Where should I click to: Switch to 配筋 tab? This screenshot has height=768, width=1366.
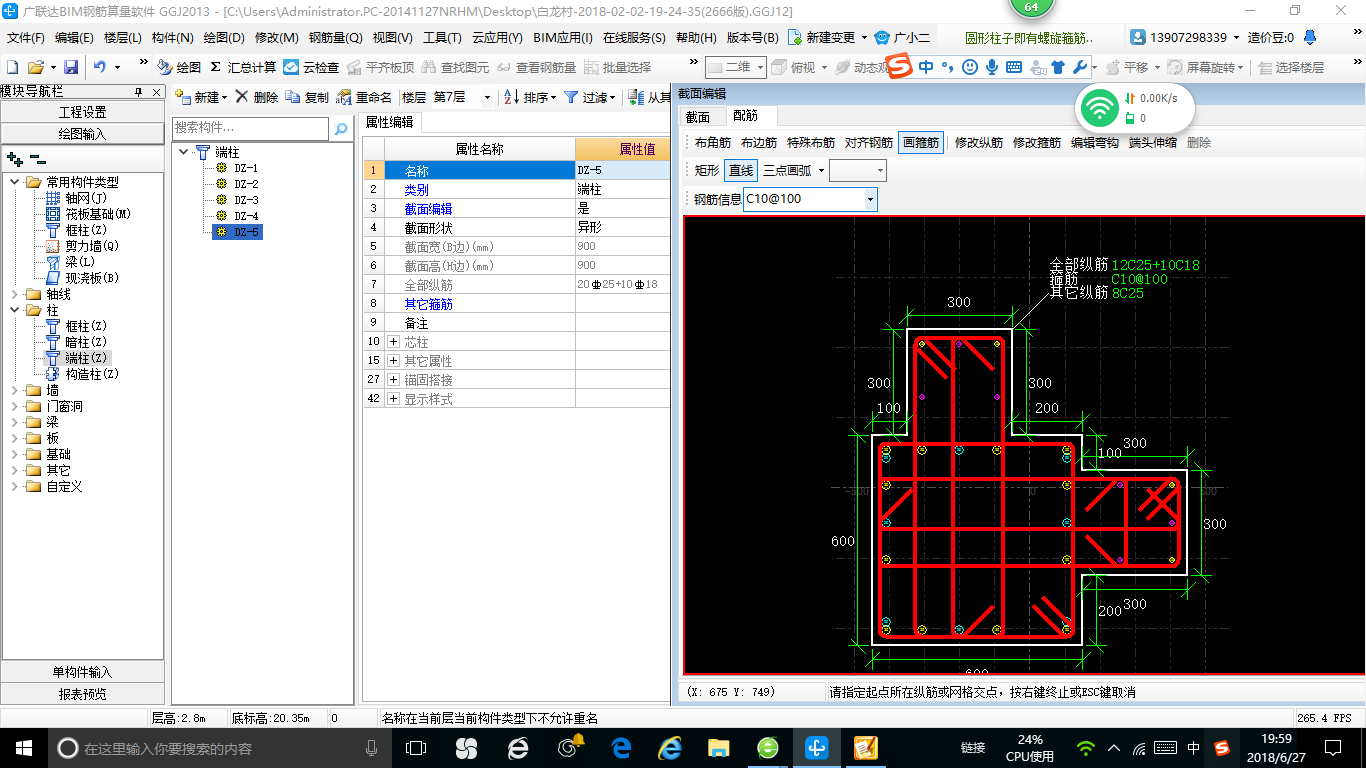coord(745,117)
